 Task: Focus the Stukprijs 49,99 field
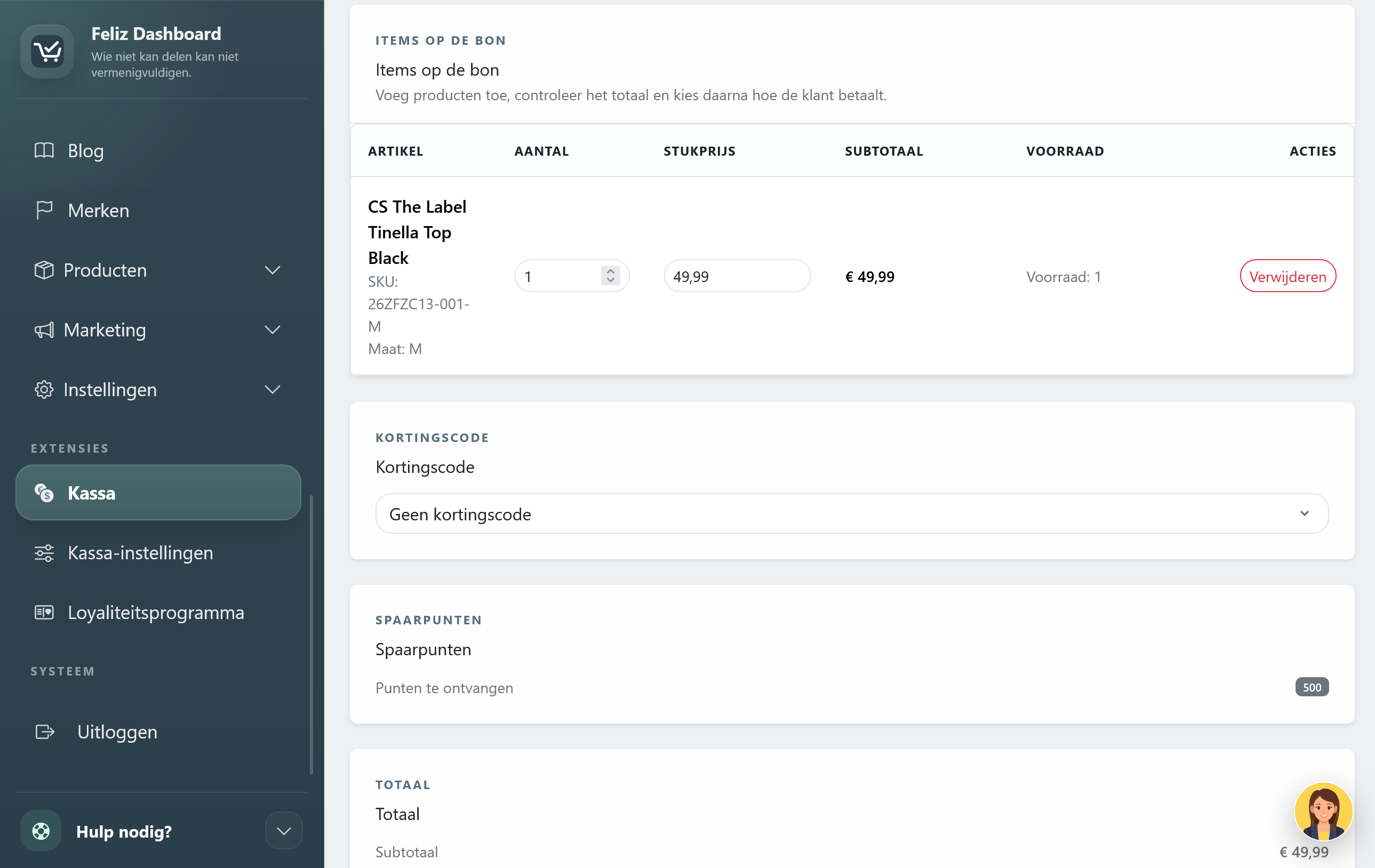(737, 276)
